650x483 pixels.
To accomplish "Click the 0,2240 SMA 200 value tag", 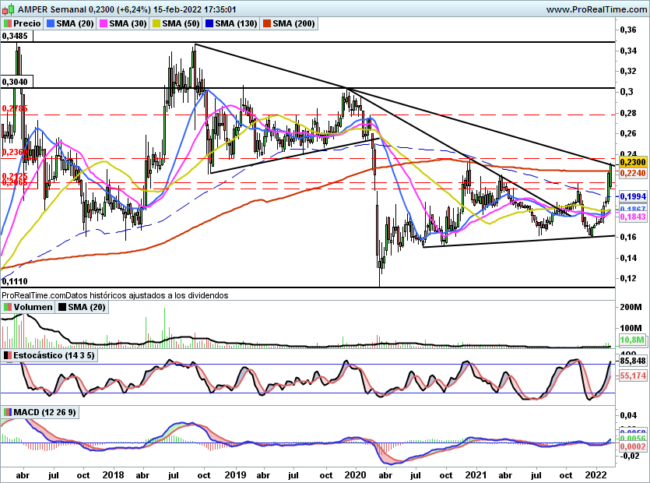I will coord(633,173).
